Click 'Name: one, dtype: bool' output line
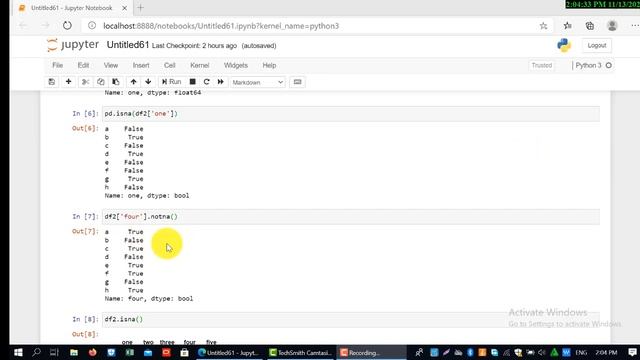Viewport: 640px width, 360px height. pyautogui.click(x=147, y=196)
